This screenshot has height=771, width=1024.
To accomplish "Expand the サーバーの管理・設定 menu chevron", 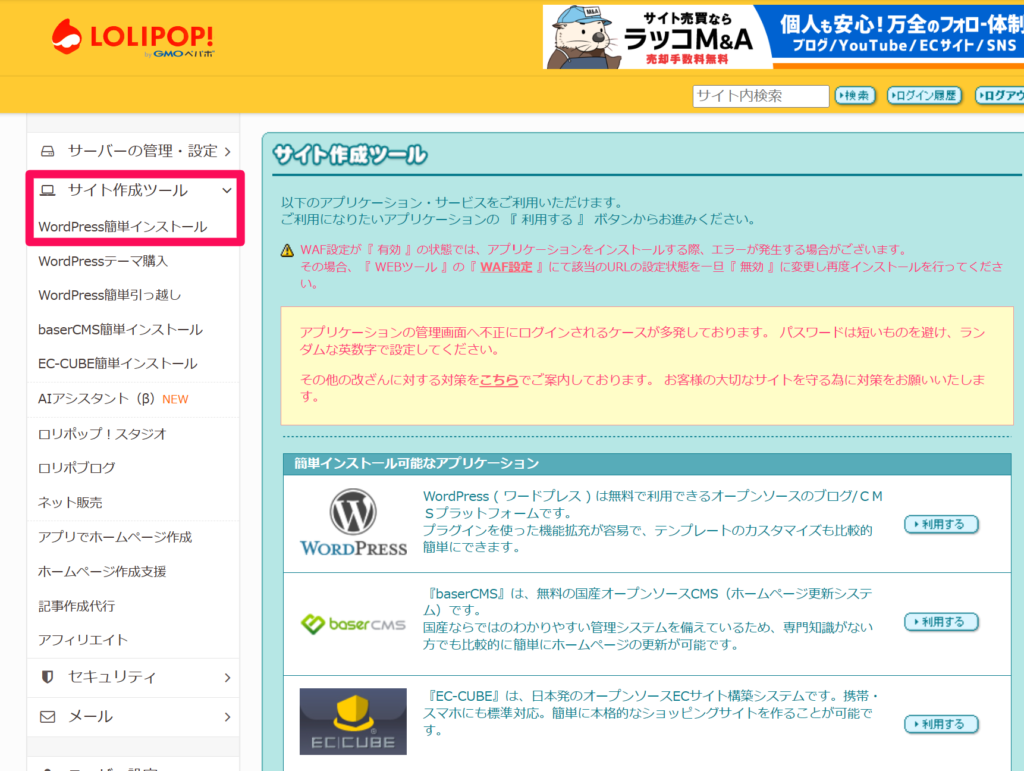I will [x=228, y=152].
